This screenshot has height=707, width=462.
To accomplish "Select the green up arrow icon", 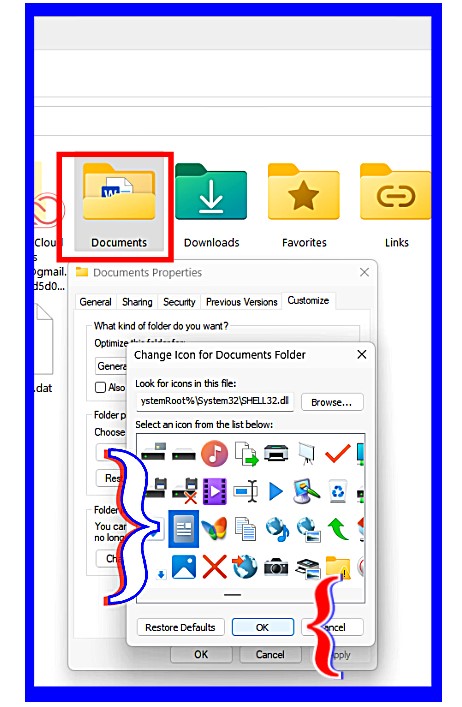I will click(x=338, y=528).
